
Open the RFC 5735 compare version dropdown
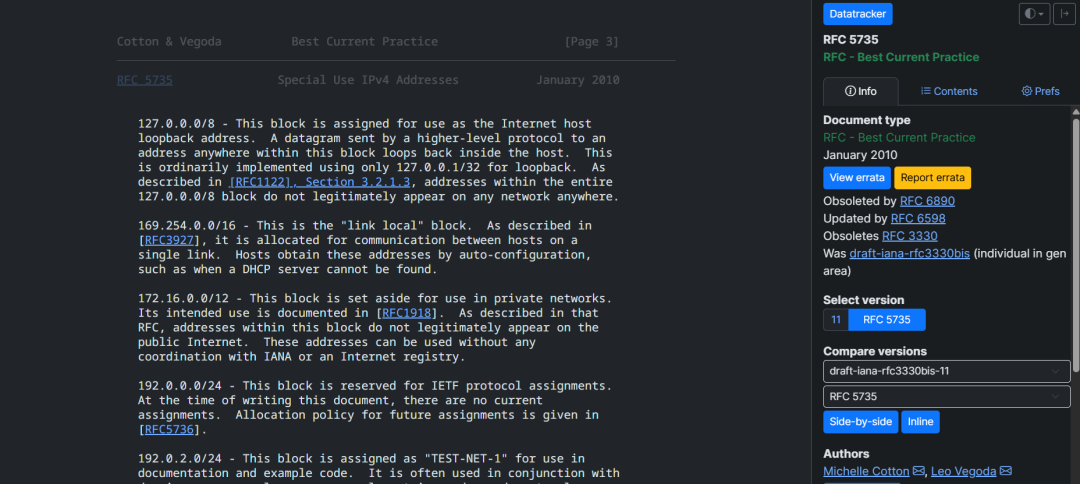tap(946, 396)
